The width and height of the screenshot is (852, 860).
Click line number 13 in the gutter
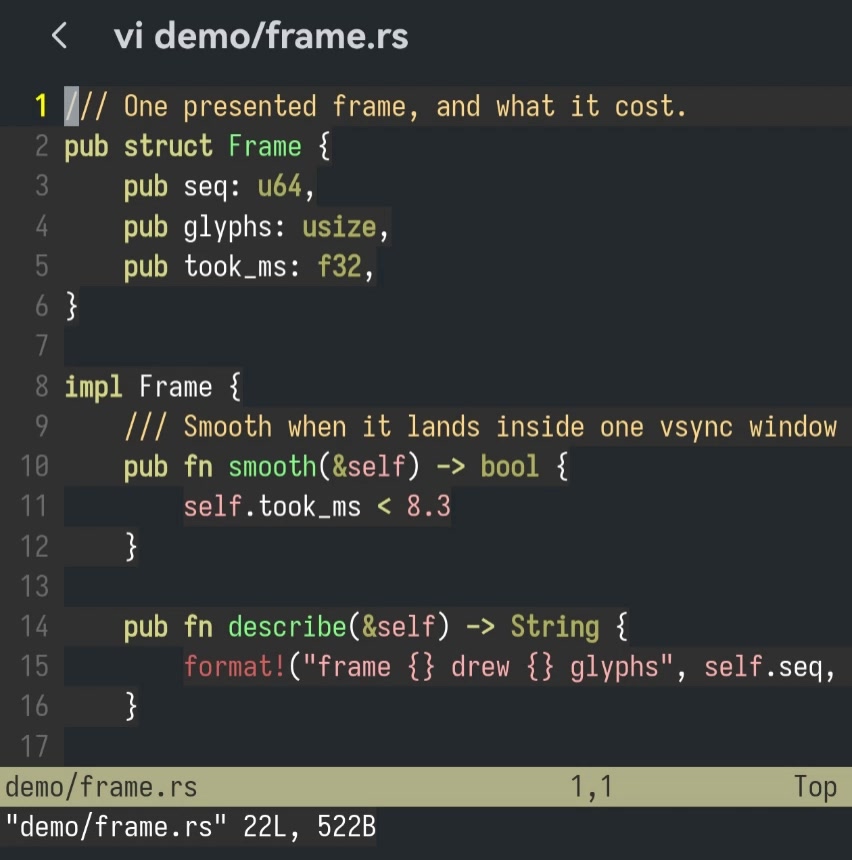coord(35,586)
